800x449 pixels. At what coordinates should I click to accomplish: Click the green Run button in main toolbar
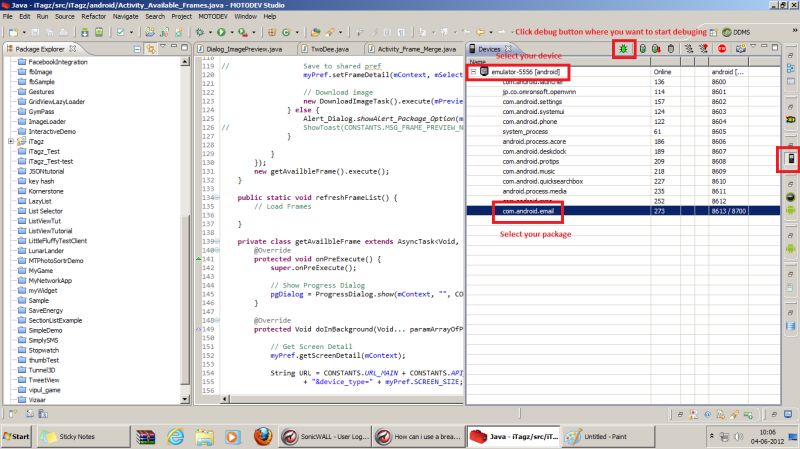(x=221, y=32)
